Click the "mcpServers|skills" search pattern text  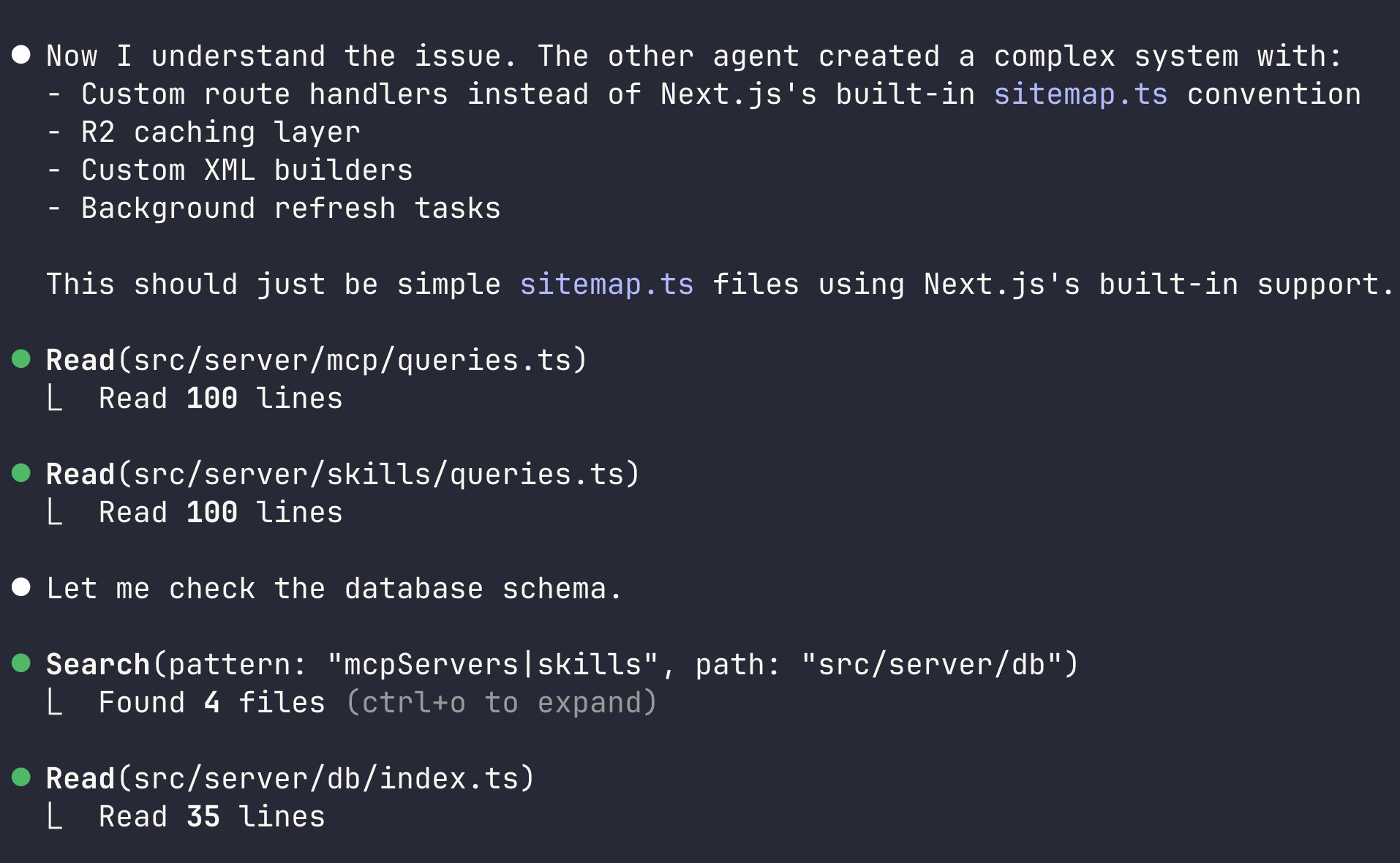pos(494,665)
